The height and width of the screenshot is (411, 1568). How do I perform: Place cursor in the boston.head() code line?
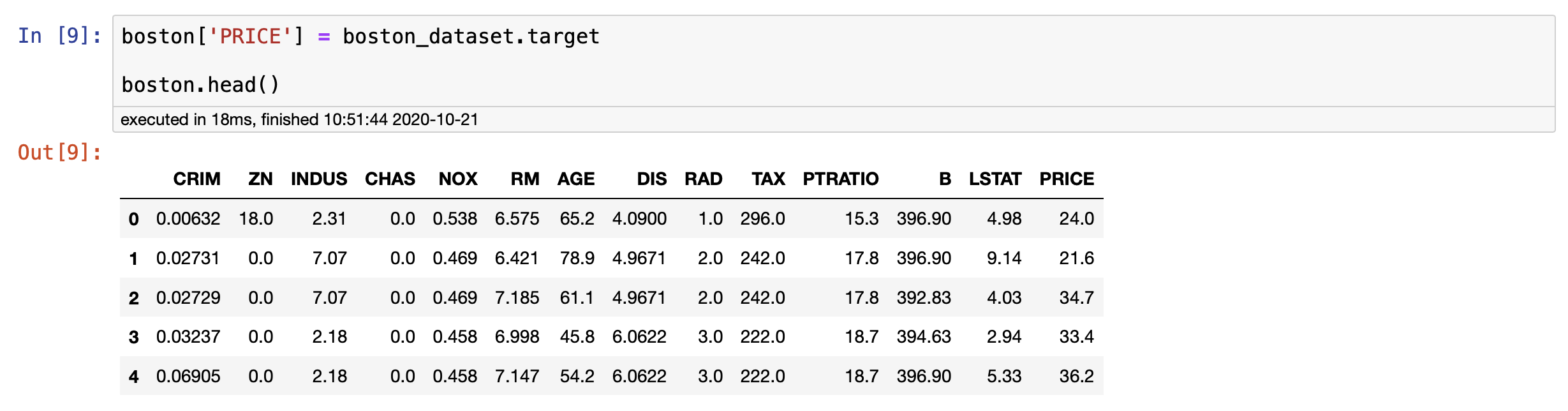tap(200, 85)
